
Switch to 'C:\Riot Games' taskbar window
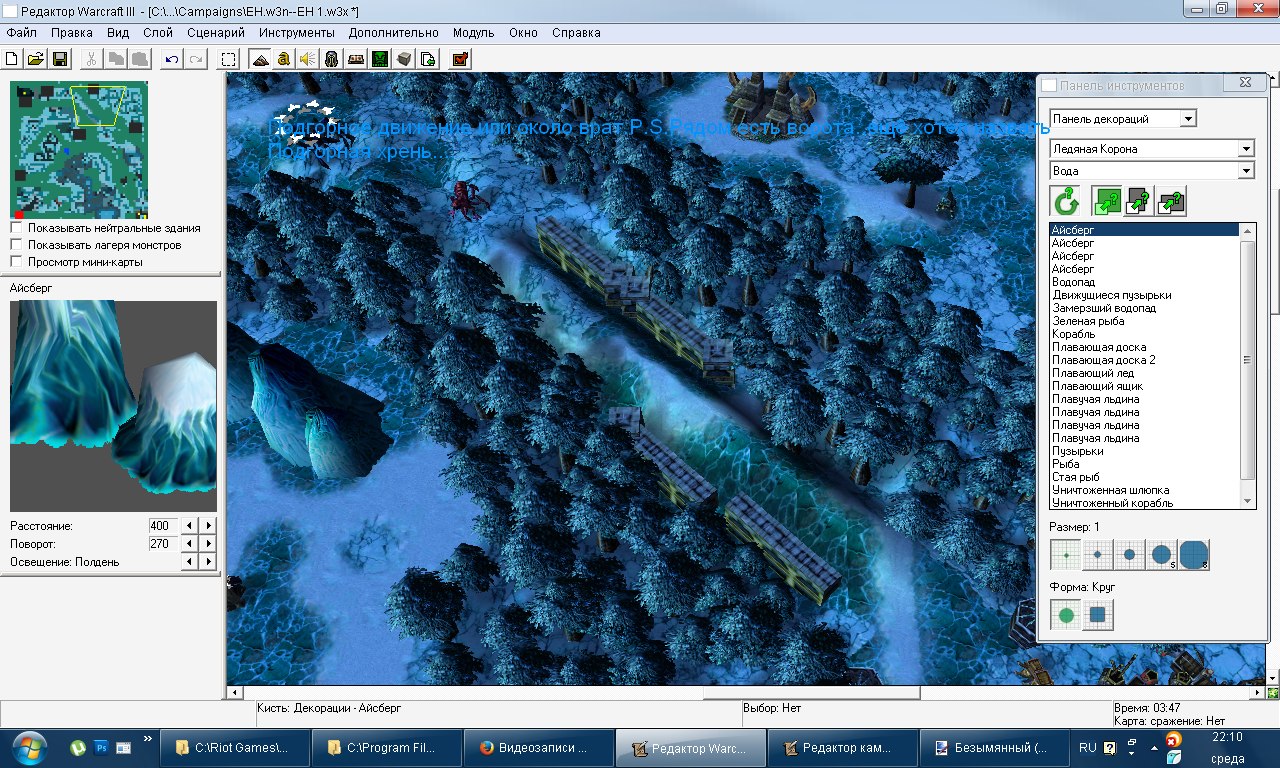pyautogui.click(x=233, y=748)
